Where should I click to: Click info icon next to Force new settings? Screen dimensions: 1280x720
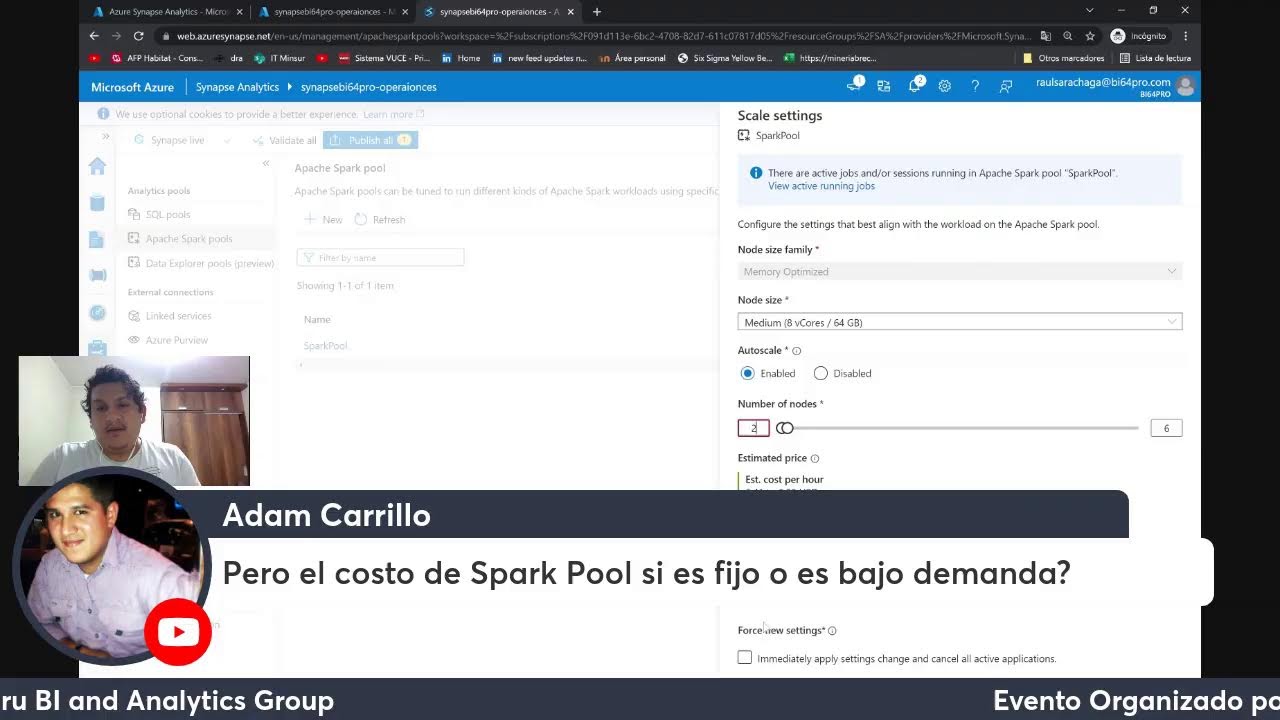[x=832, y=631]
